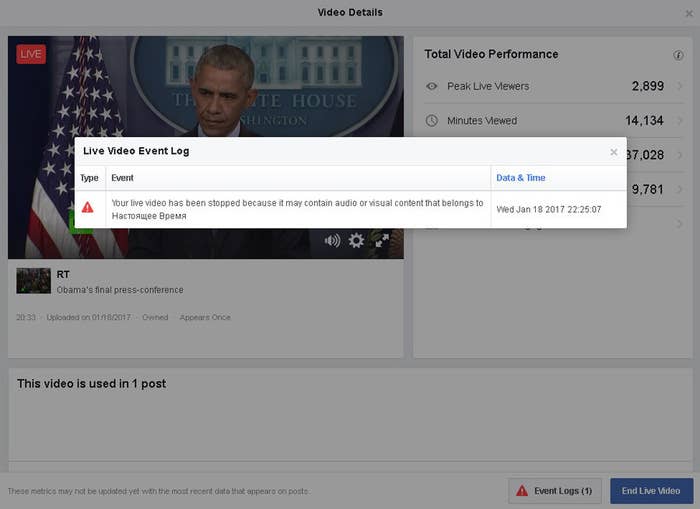Close the Video Details dialog

click(689, 13)
